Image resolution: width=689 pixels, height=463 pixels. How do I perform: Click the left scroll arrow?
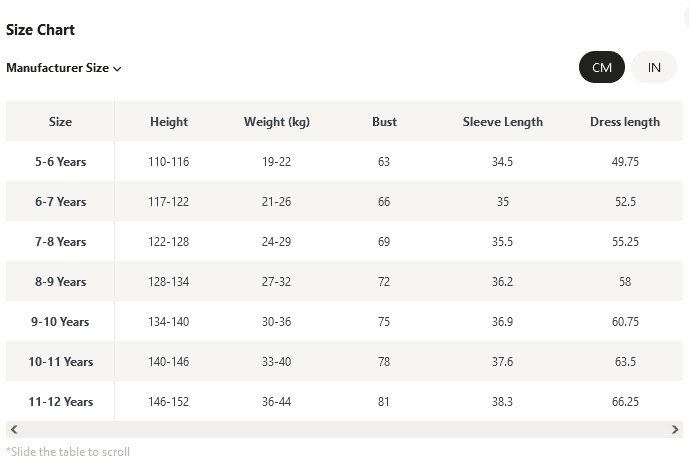(14, 430)
